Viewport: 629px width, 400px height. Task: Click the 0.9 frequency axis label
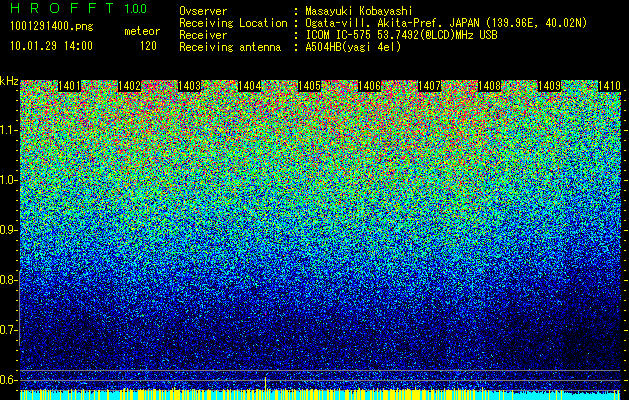coord(8,230)
